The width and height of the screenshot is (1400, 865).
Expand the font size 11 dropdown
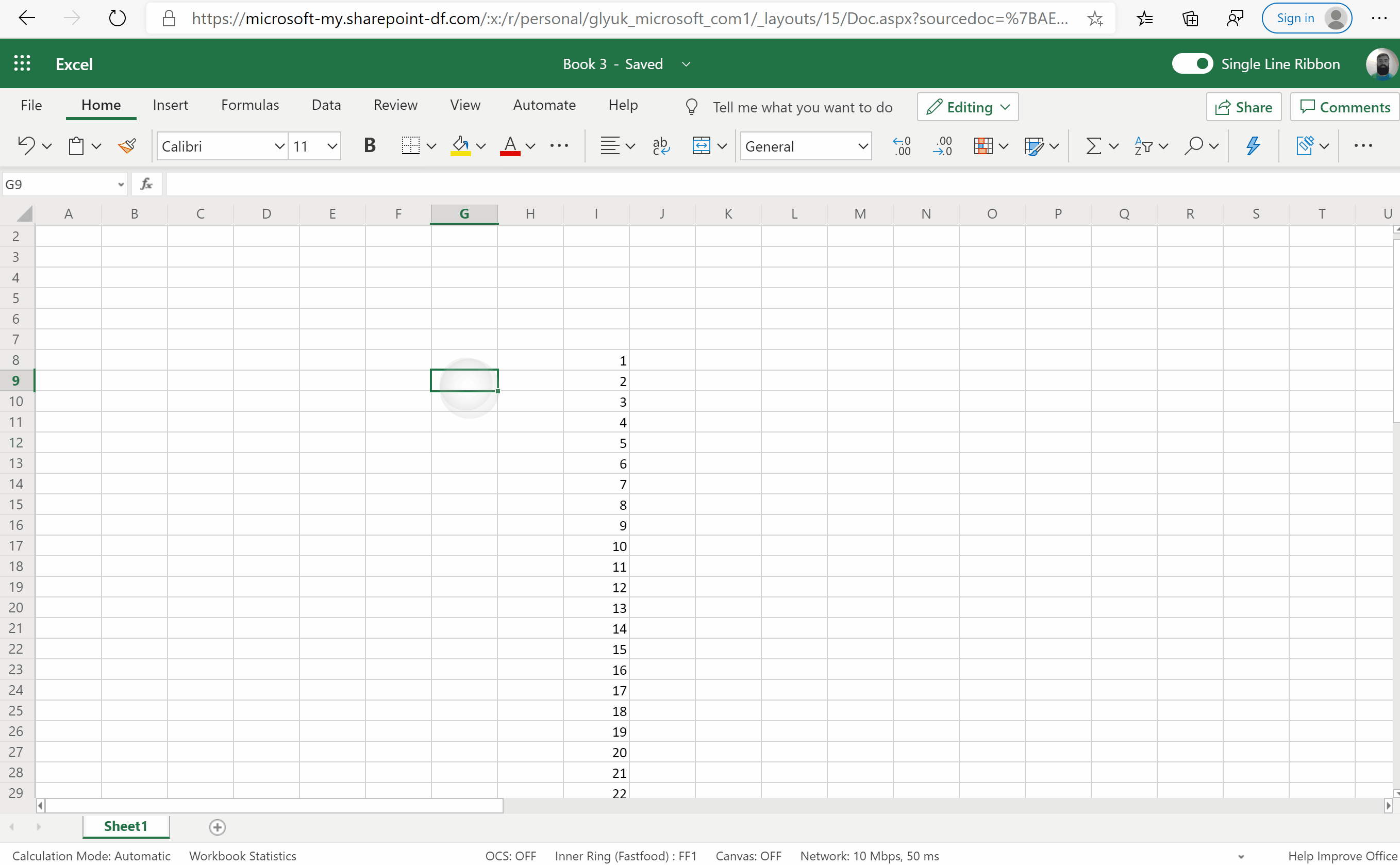tap(331, 146)
